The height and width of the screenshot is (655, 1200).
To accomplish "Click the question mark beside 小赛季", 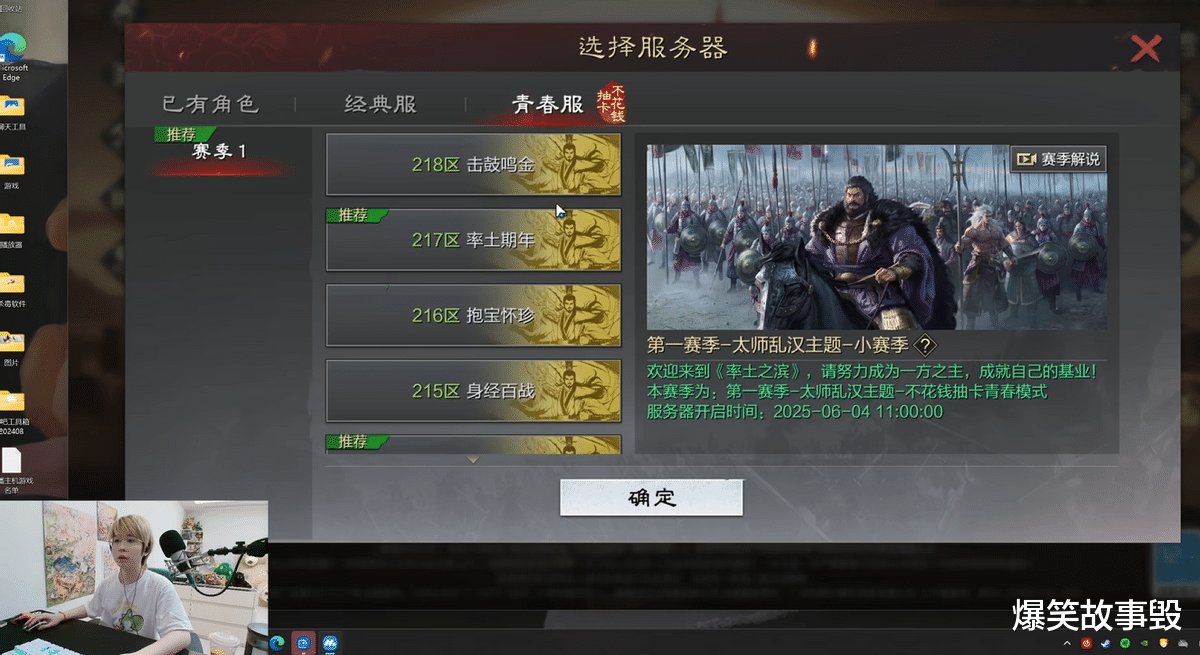I will 926,345.
